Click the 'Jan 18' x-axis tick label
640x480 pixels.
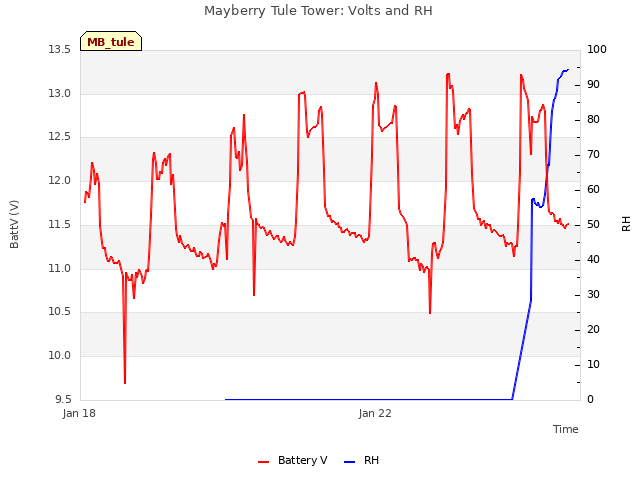click(79, 413)
